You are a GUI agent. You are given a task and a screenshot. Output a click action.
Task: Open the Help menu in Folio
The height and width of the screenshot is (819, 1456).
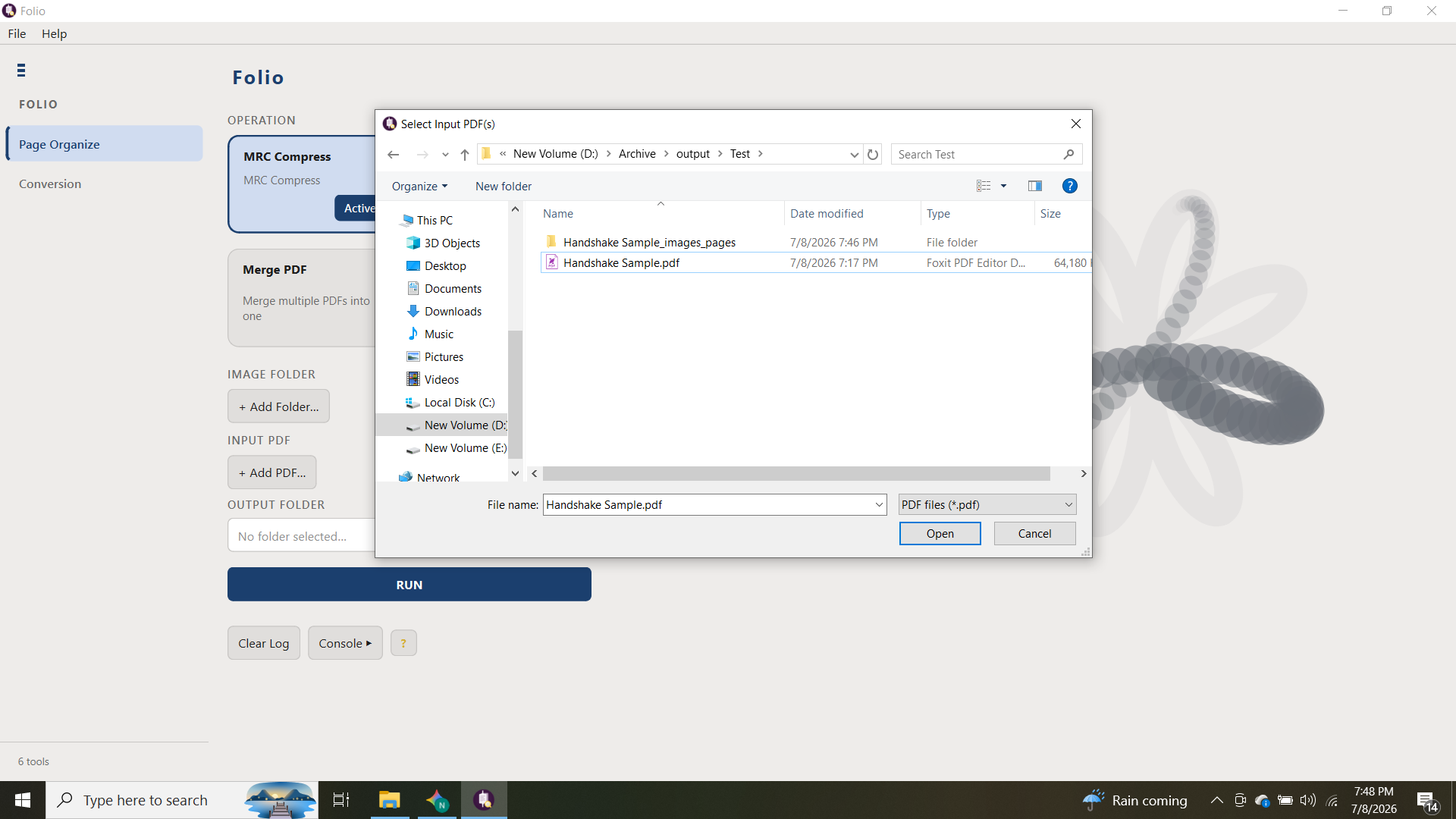click(x=54, y=33)
